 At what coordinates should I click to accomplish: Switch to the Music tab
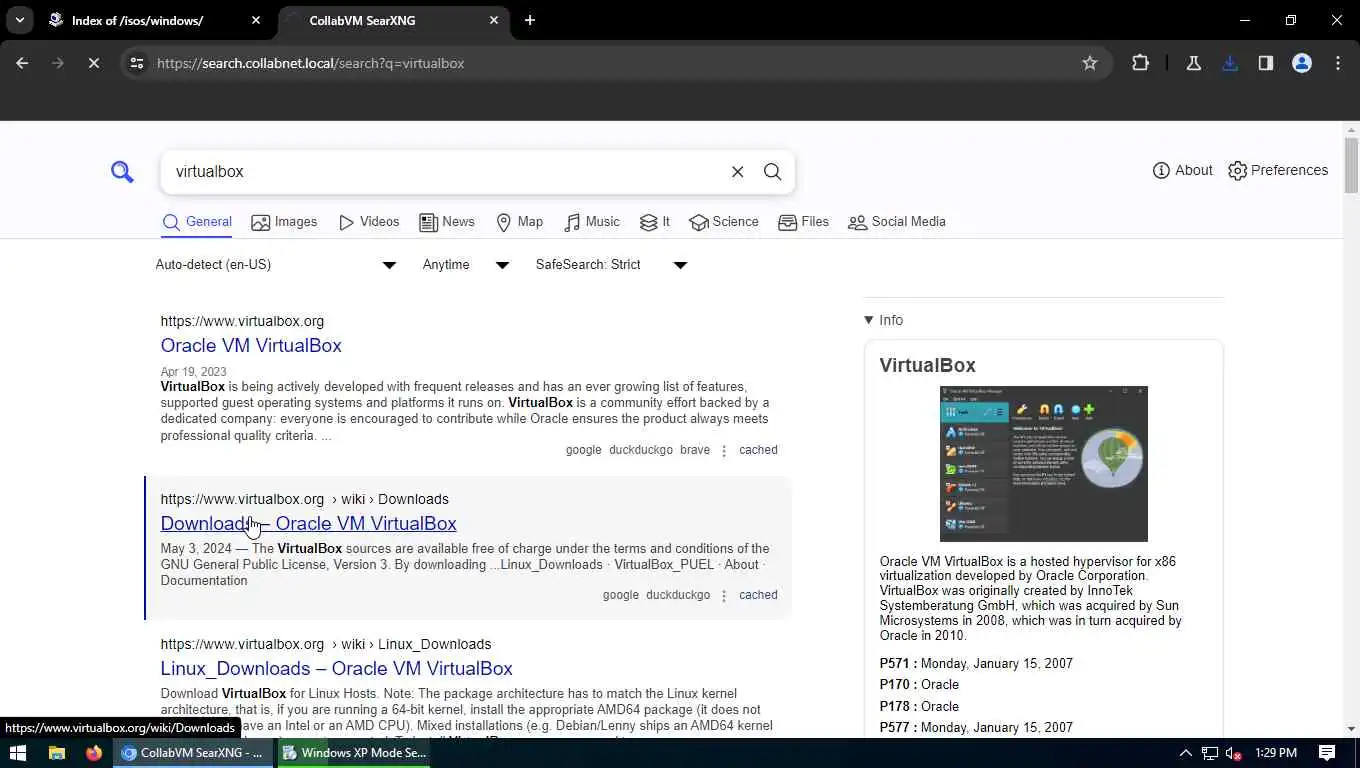coord(591,222)
